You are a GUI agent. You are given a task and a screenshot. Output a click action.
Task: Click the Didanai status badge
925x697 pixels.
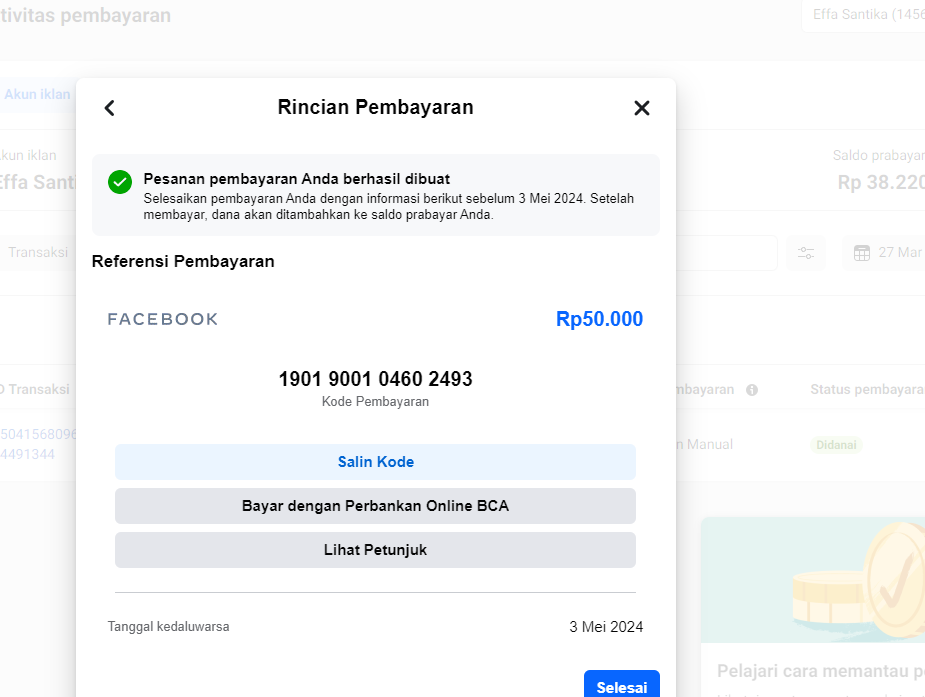pos(836,445)
